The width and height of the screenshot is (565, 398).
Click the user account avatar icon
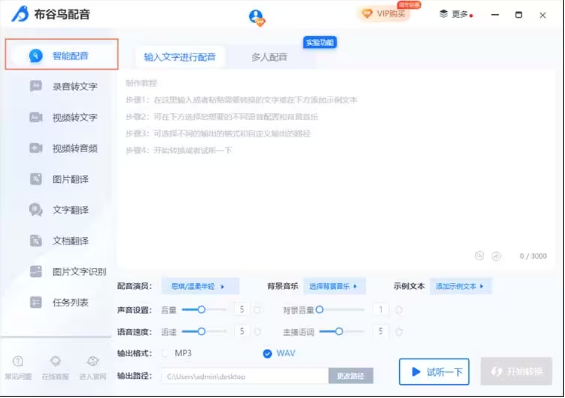coord(257,17)
